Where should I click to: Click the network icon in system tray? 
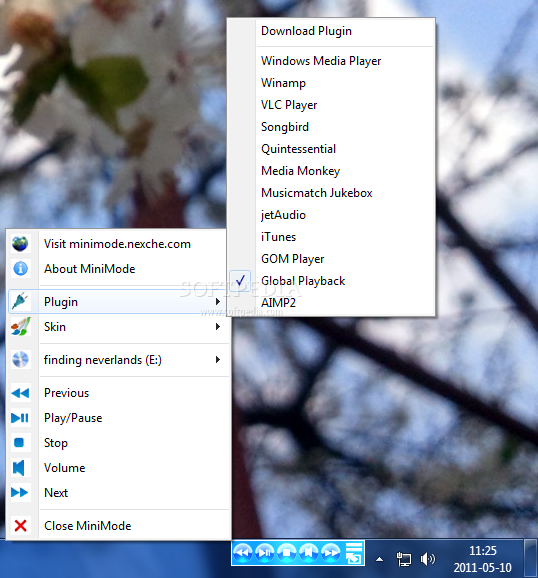[x=403, y=559]
